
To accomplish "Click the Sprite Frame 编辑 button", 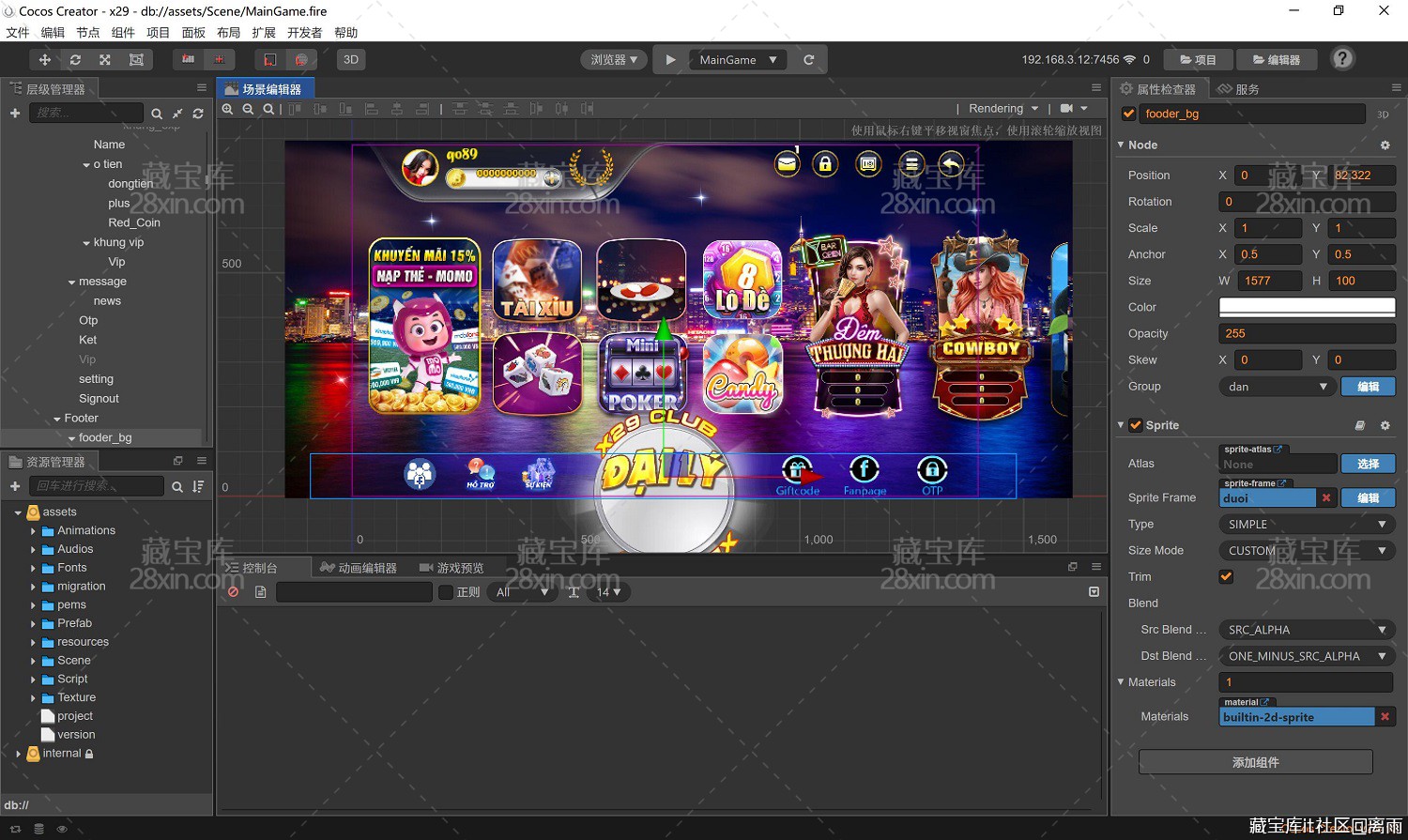I will pyautogui.click(x=1369, y=498).
